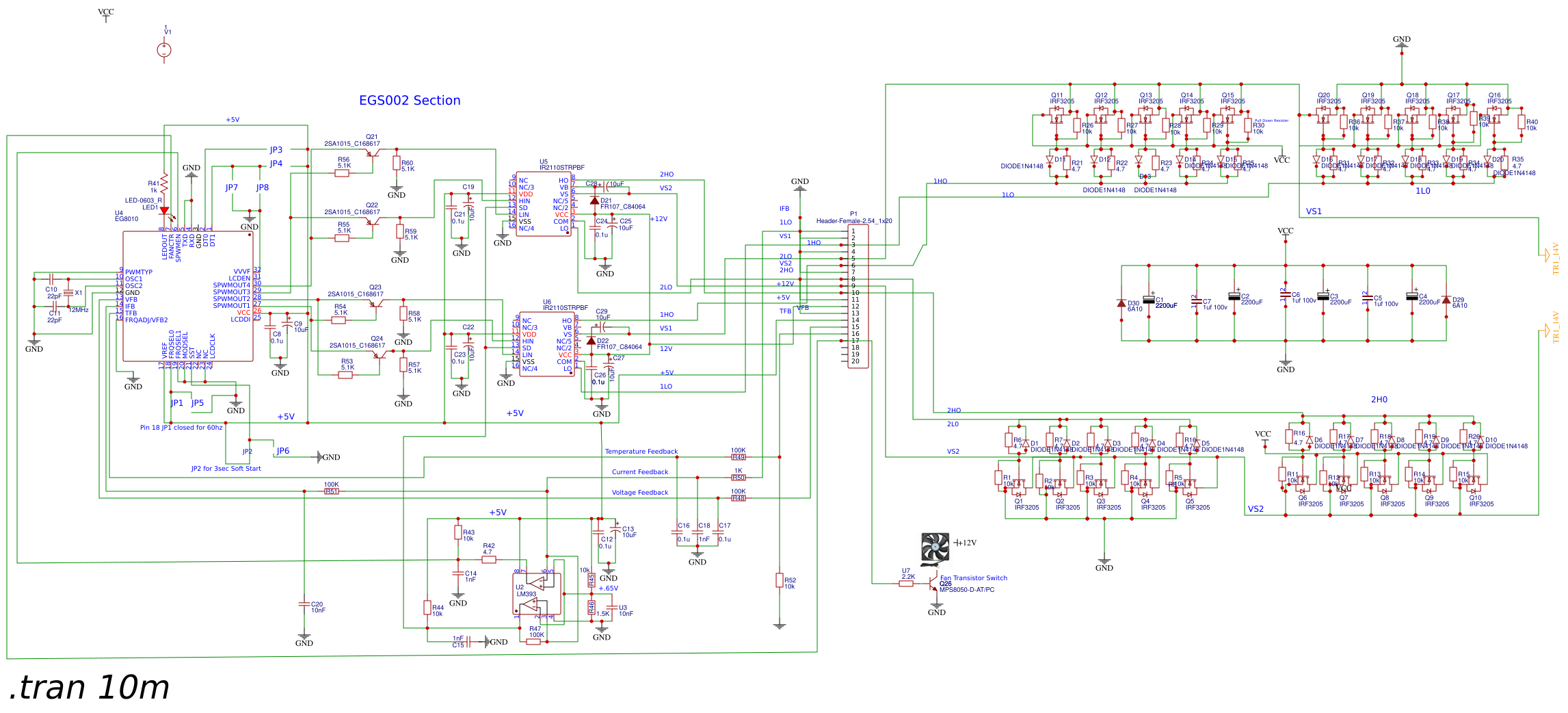Screen dimensions: 1568x713
Task: Click the VCC power symbol at top left
Action: (x=106, y=15)
